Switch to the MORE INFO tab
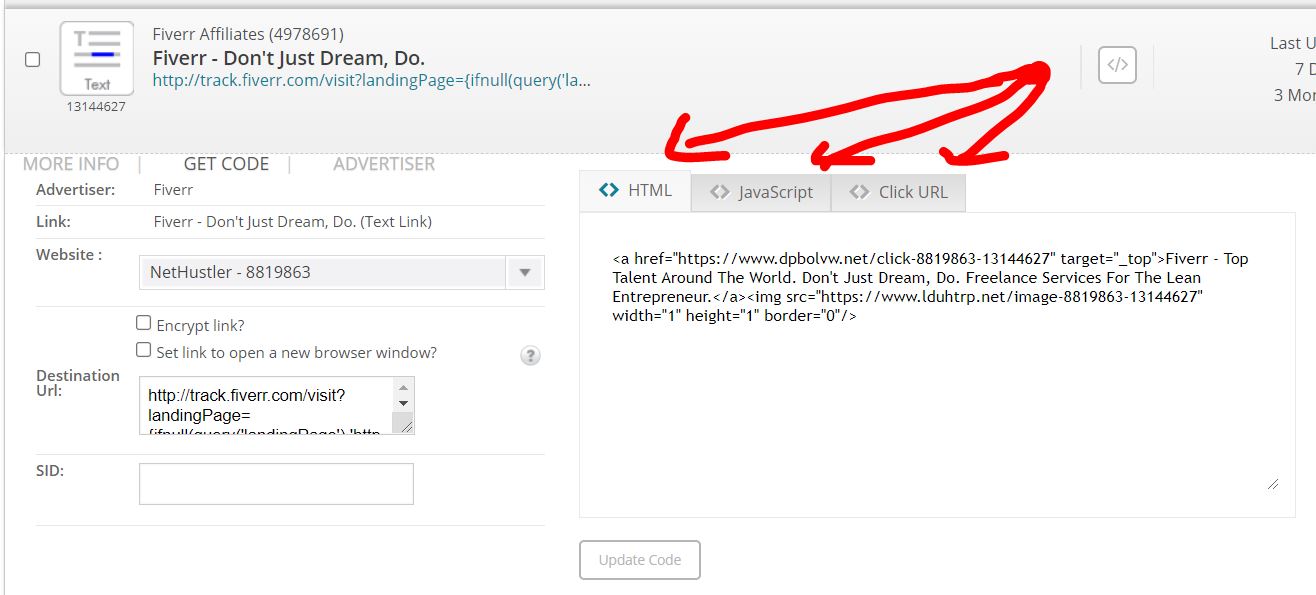 71,164
